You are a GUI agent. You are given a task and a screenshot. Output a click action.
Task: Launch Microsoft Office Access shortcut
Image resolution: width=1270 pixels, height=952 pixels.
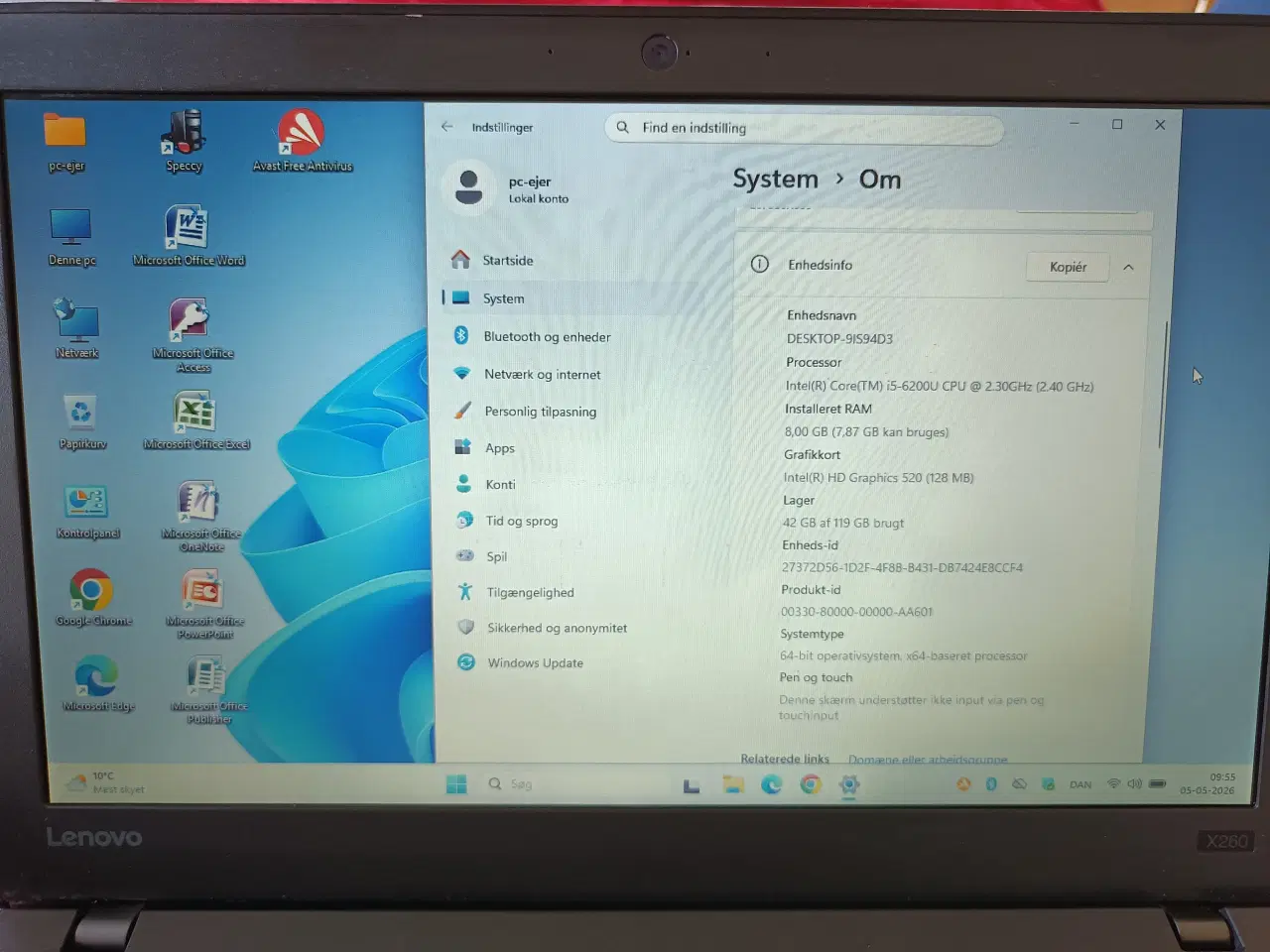[192, 335]
